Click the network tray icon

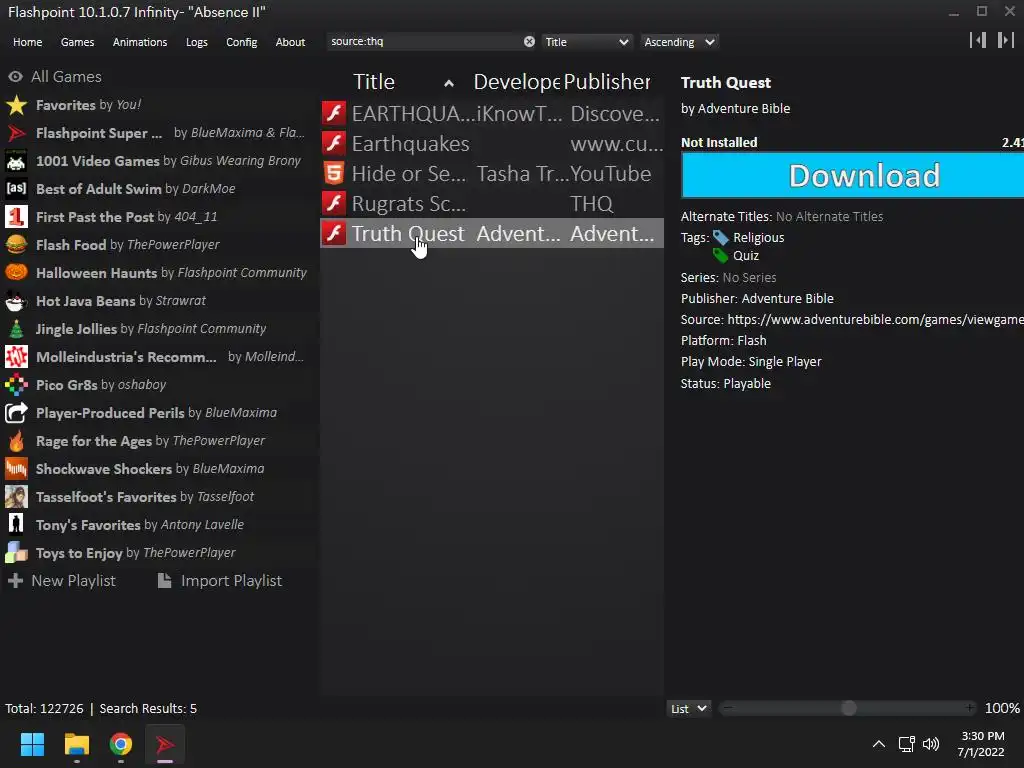[x=906, y=744]
